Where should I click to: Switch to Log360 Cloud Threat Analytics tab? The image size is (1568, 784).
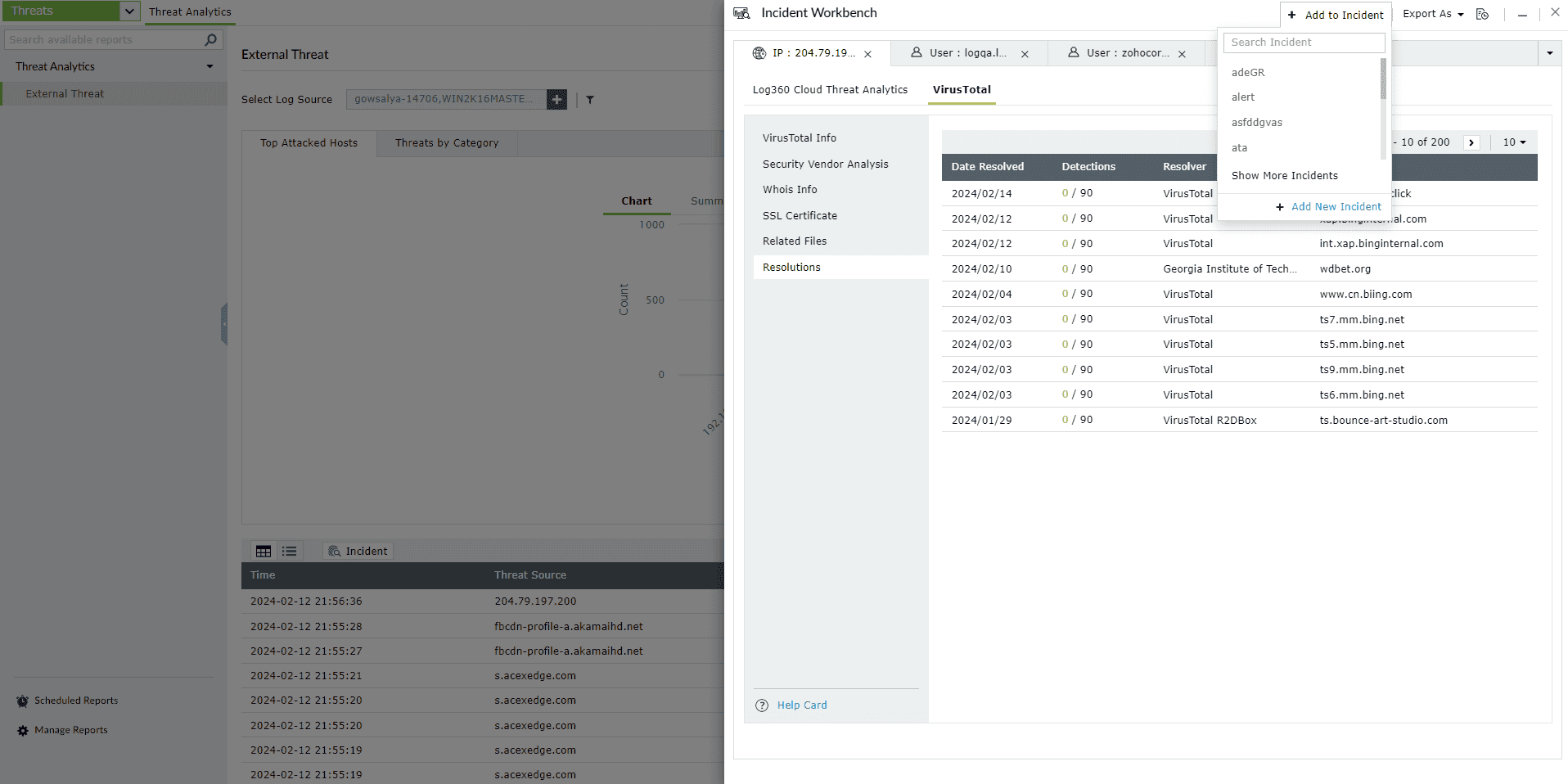830,90
